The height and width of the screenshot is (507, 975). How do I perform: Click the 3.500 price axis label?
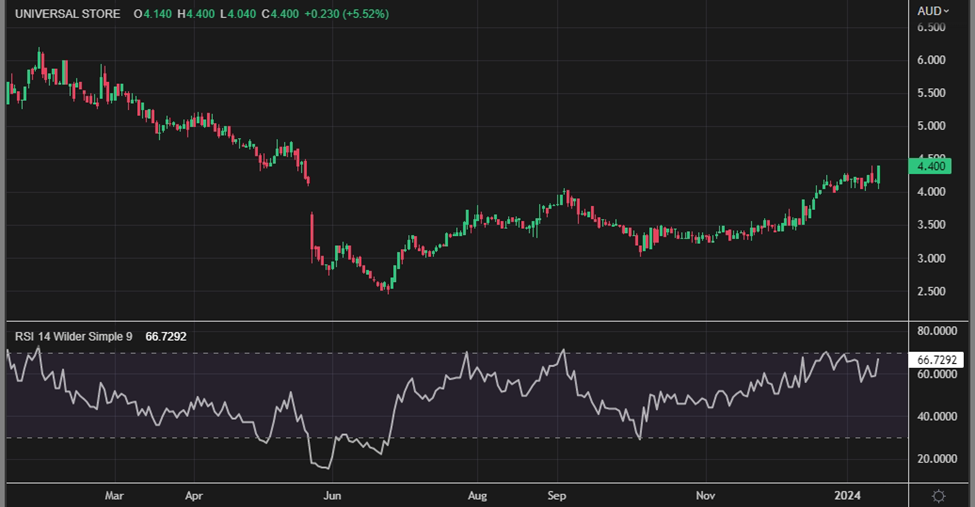point(931,225)
